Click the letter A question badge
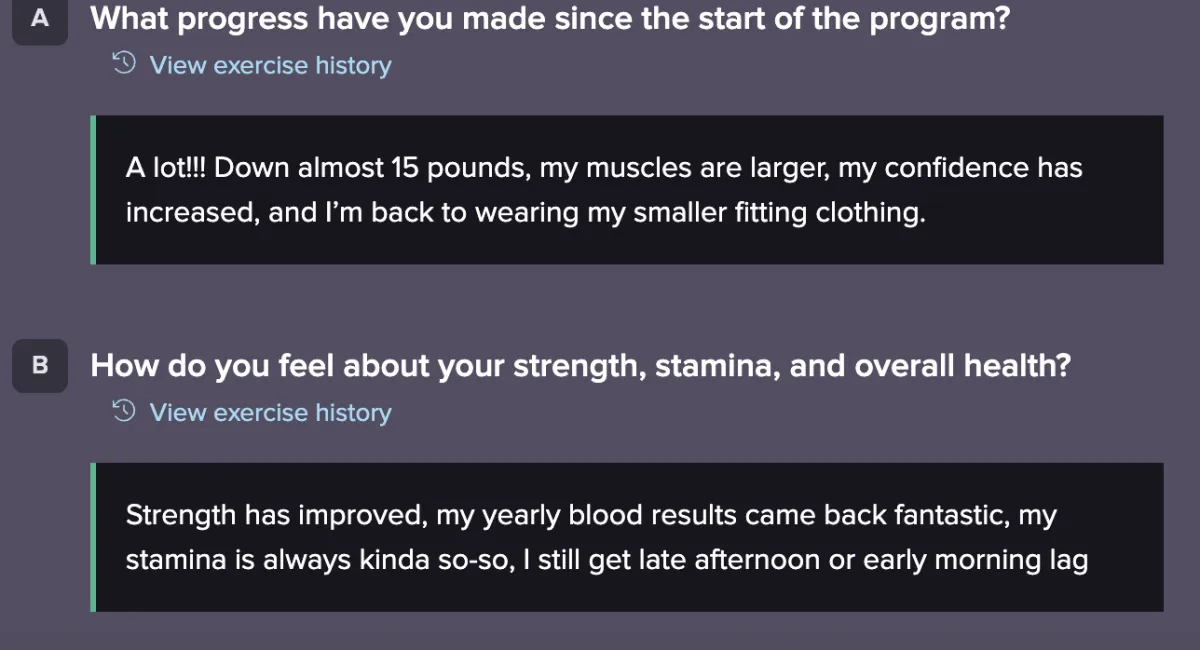This screenshot has height=650, width=1200. [40, 19]
